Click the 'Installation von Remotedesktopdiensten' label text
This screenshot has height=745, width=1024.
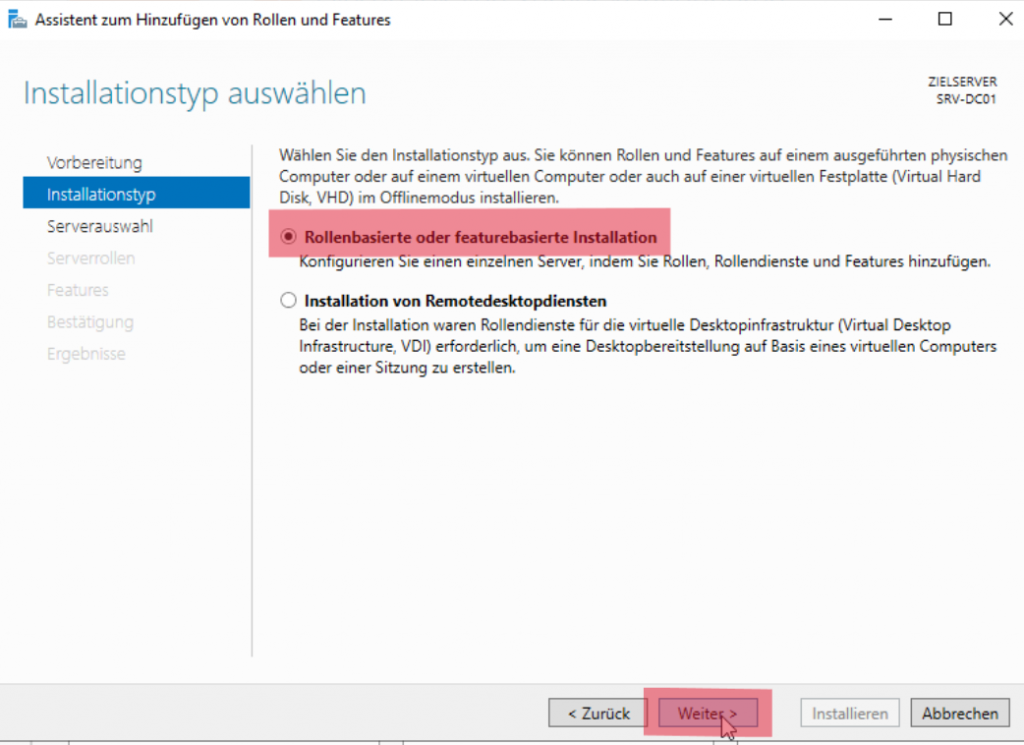(455, 300)
